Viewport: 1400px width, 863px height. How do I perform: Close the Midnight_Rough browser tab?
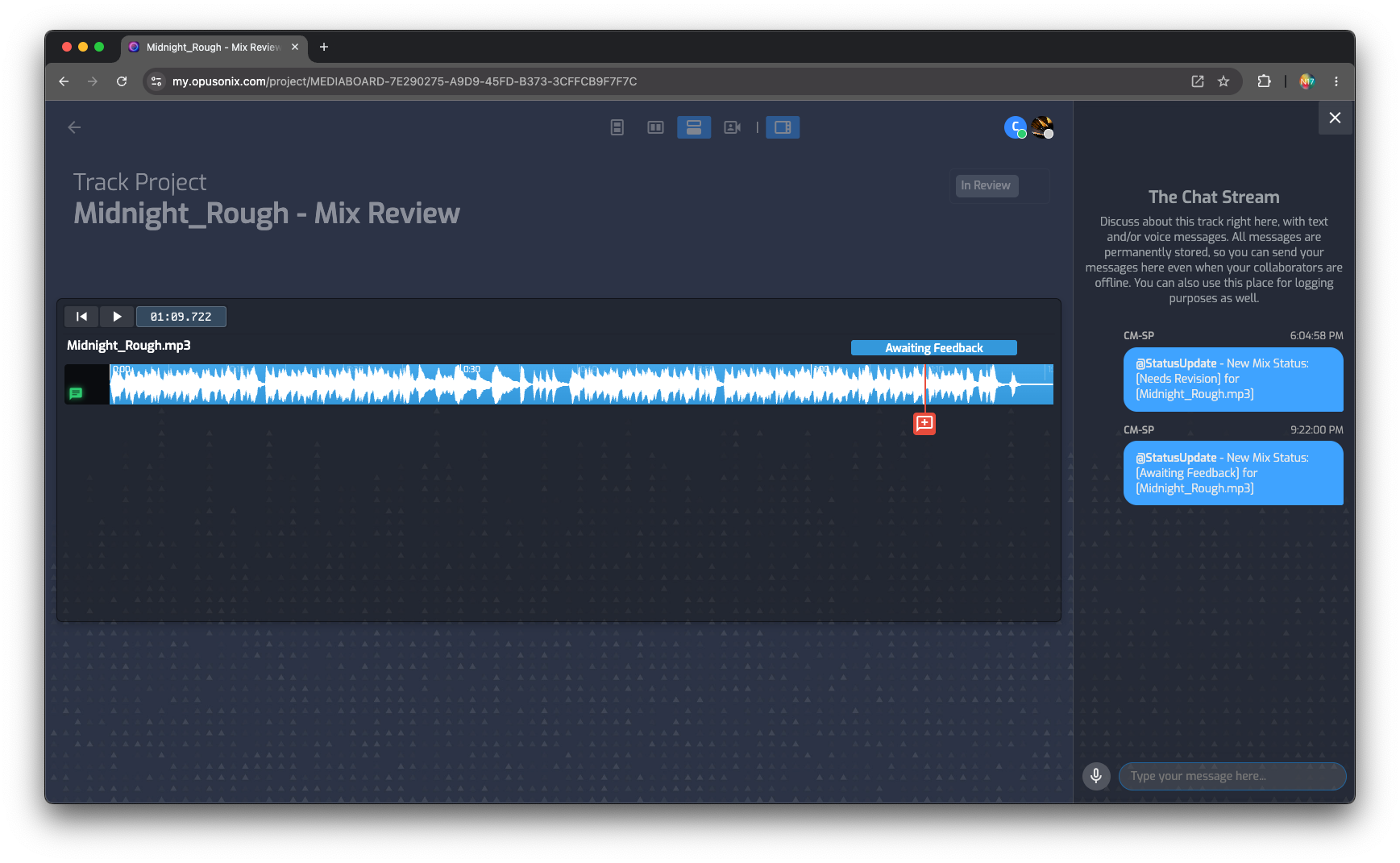[x=295, y=47]
